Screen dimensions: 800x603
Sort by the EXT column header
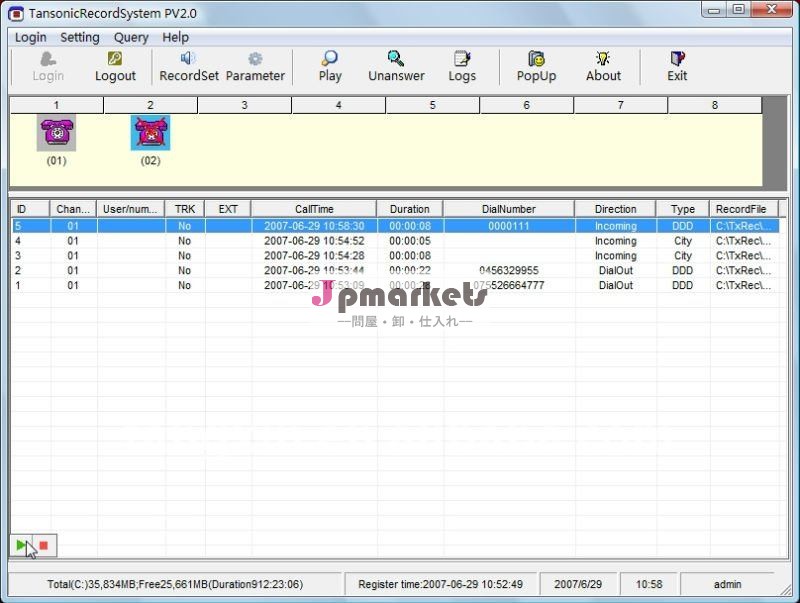coord(228,209)
